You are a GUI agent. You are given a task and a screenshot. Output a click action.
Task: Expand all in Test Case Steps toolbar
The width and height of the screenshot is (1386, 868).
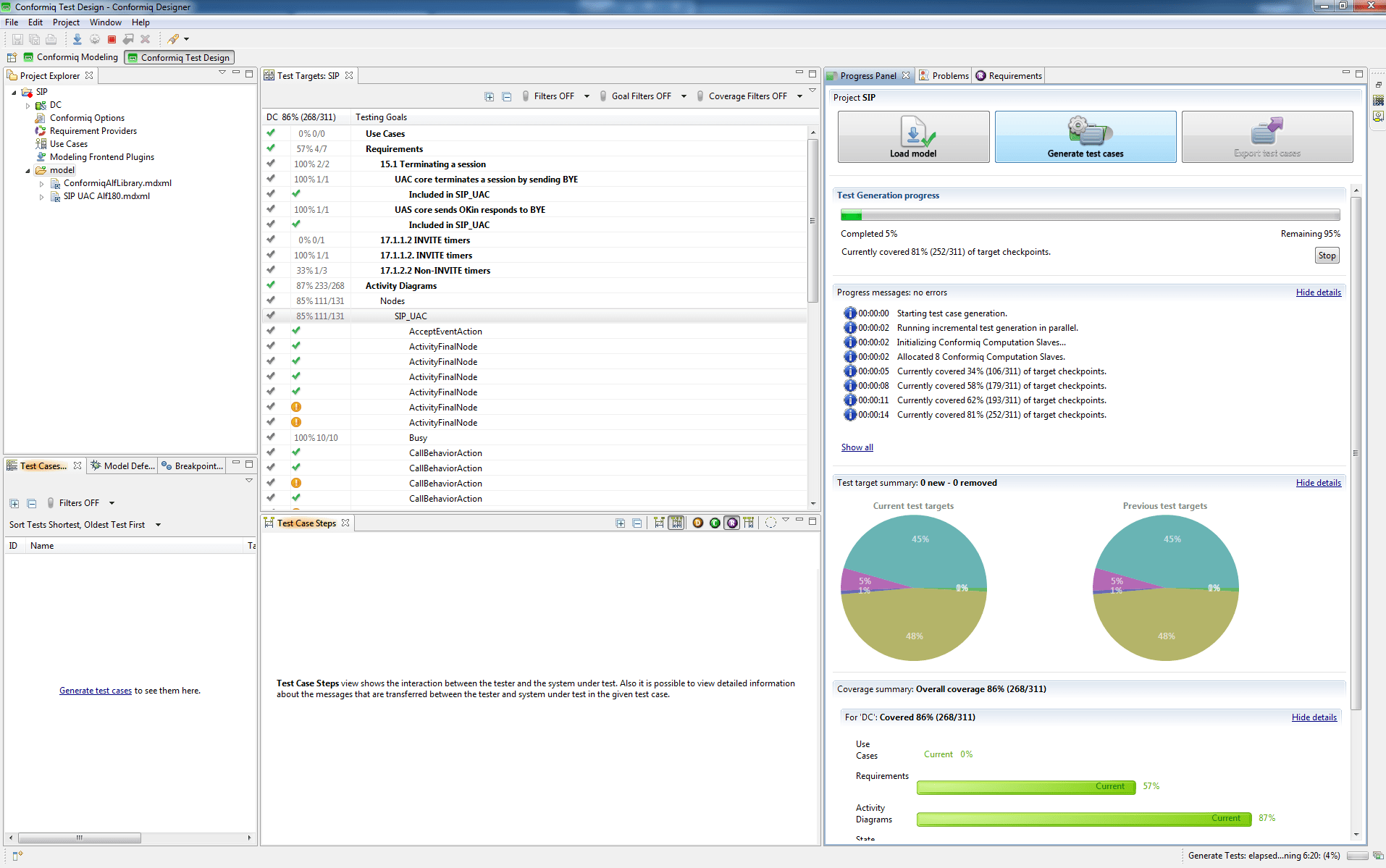(621, 523)
